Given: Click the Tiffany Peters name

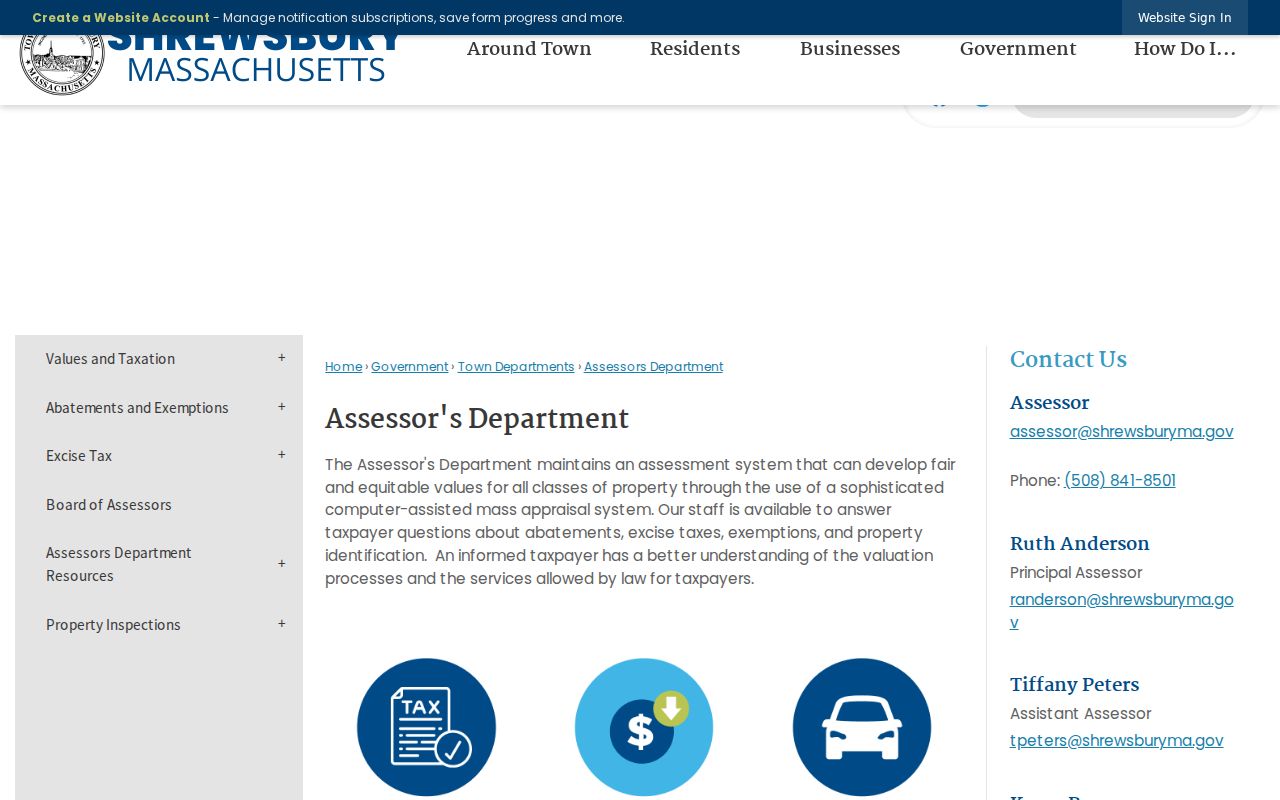Looking at the screenshot, I should 1074,685.
